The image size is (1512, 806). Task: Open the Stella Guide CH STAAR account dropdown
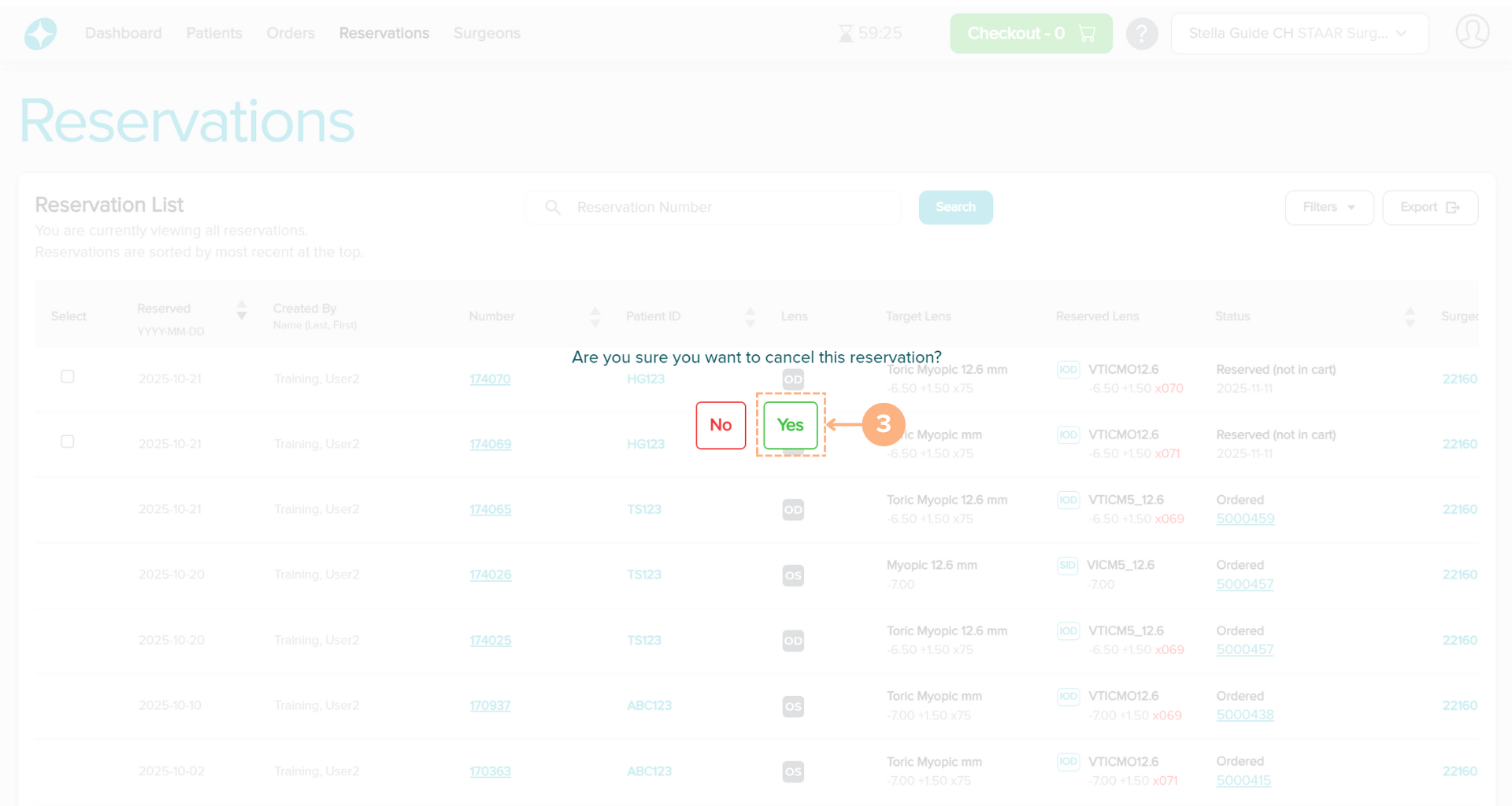click(1299, 34)
